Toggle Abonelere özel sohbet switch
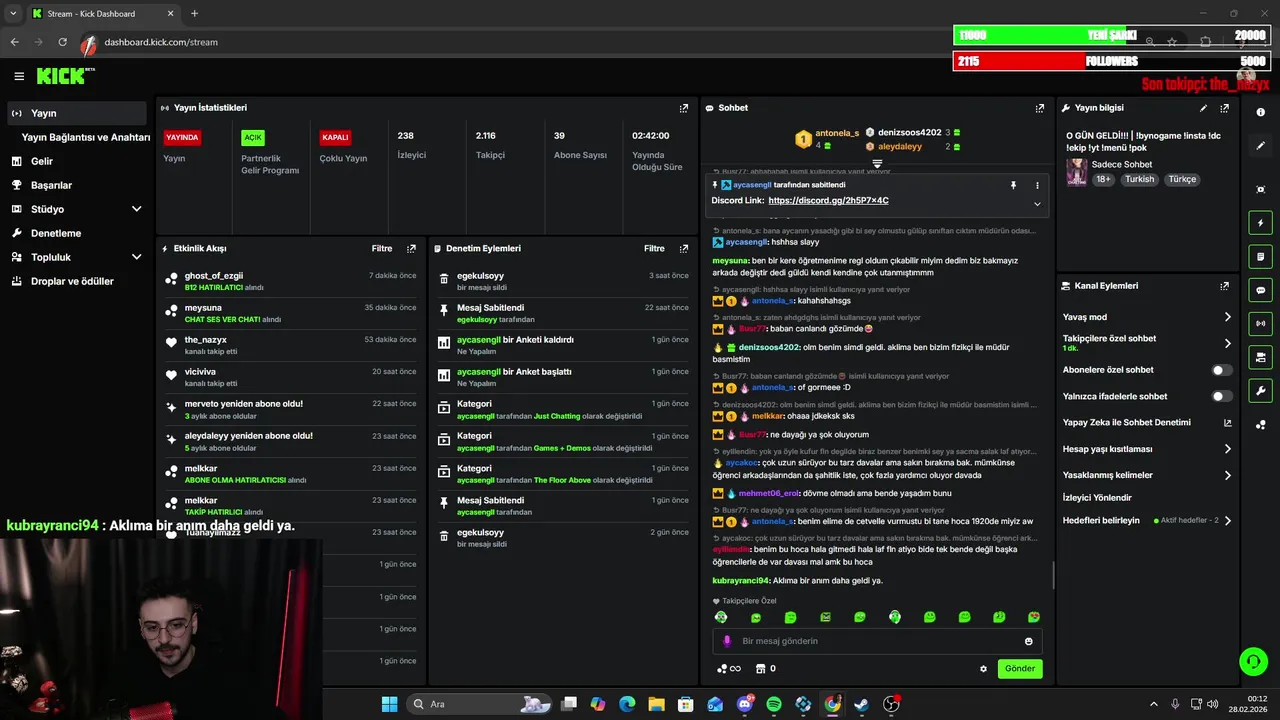Image resolution: width=1280 pixels, height=720 pixels. (x=1221, y=370)
